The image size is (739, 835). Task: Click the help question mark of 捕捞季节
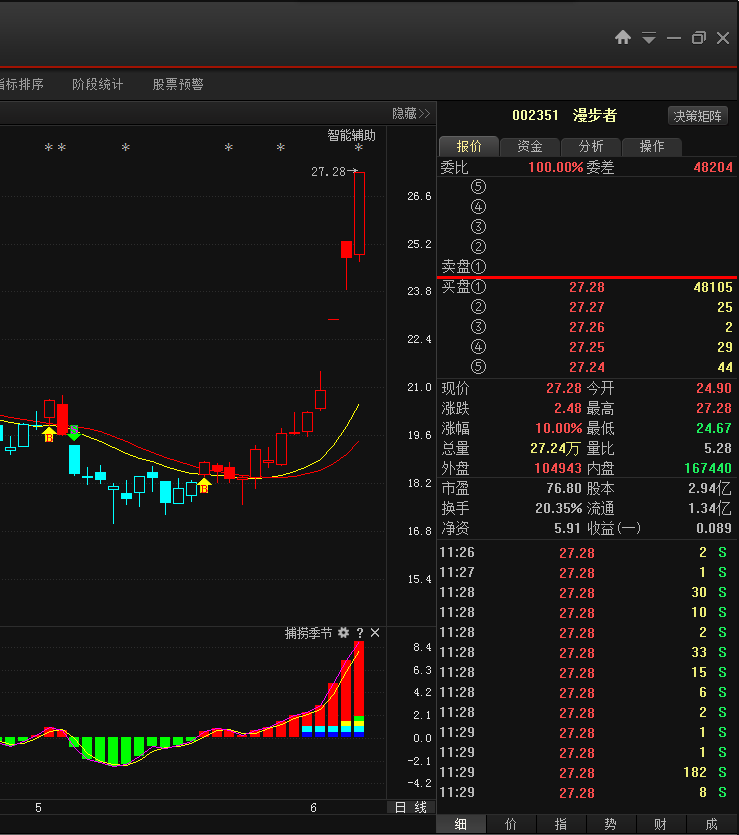(x=360, y=633)
